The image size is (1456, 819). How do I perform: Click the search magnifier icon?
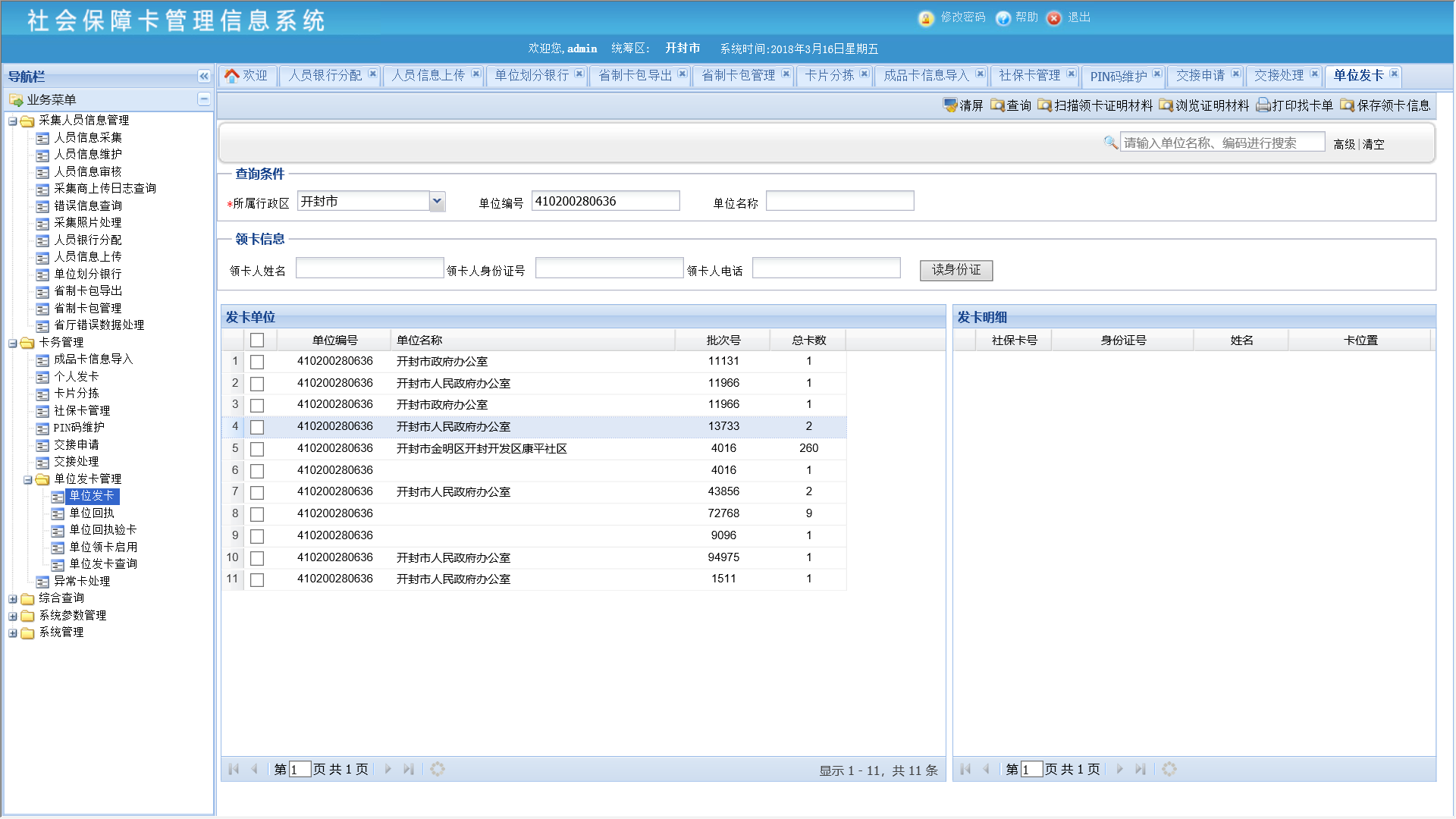point(1110,142)
